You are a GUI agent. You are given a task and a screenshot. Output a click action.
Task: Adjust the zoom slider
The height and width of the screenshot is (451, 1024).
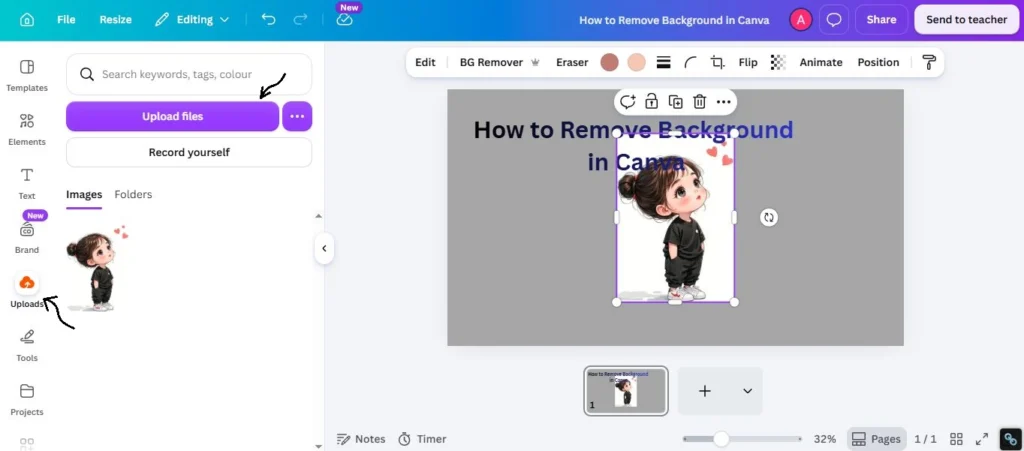(721, 439)
